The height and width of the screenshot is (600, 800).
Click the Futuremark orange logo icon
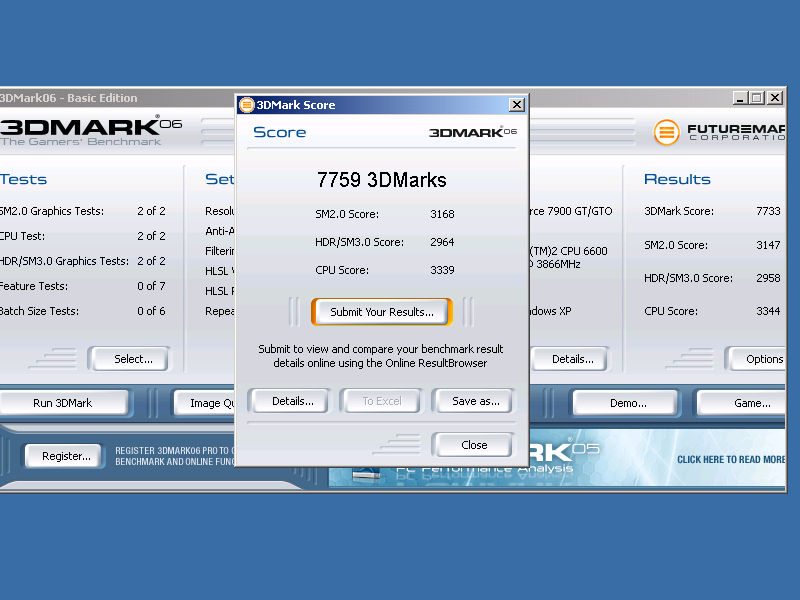[666, 132]
